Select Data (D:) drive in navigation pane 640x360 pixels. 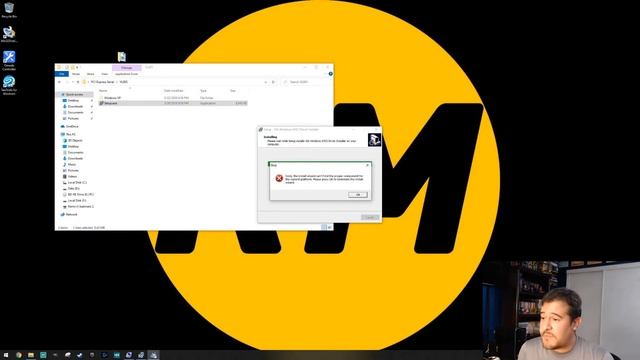tap(73, 189)
